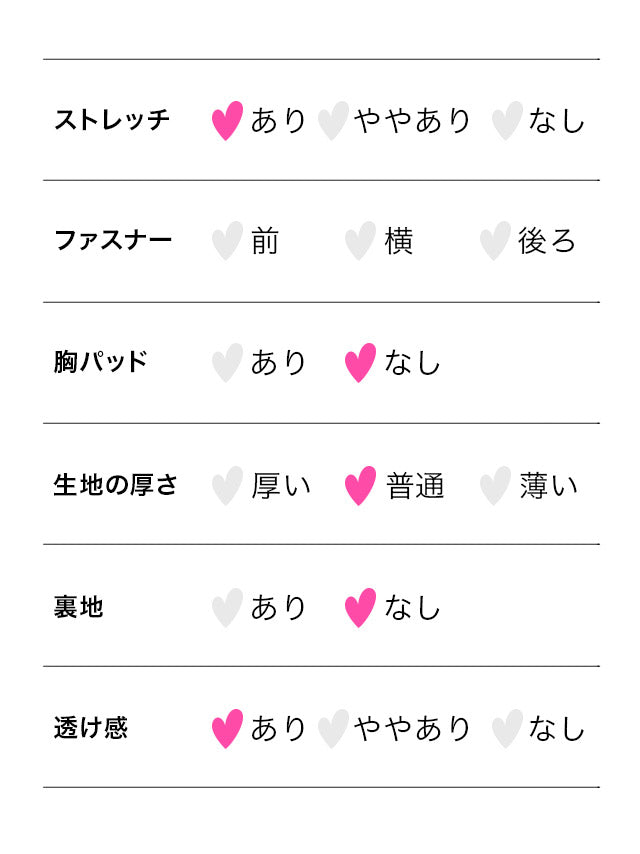Viewport: 640px width, 854px height.
Task: Click the heart icon next to 横
Action: tap(360, 241)
